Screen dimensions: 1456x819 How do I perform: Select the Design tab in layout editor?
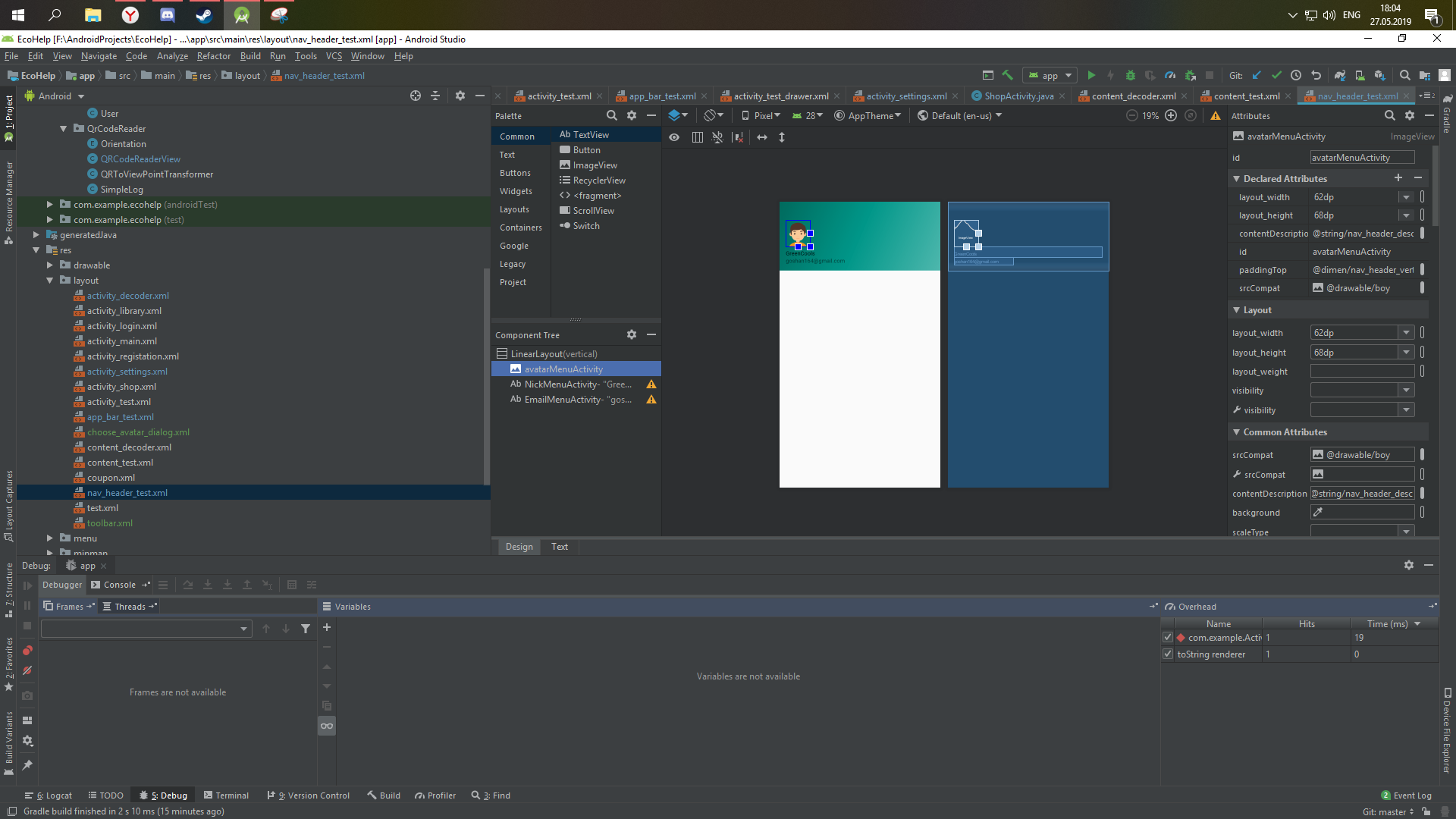[x=518, y=546]
